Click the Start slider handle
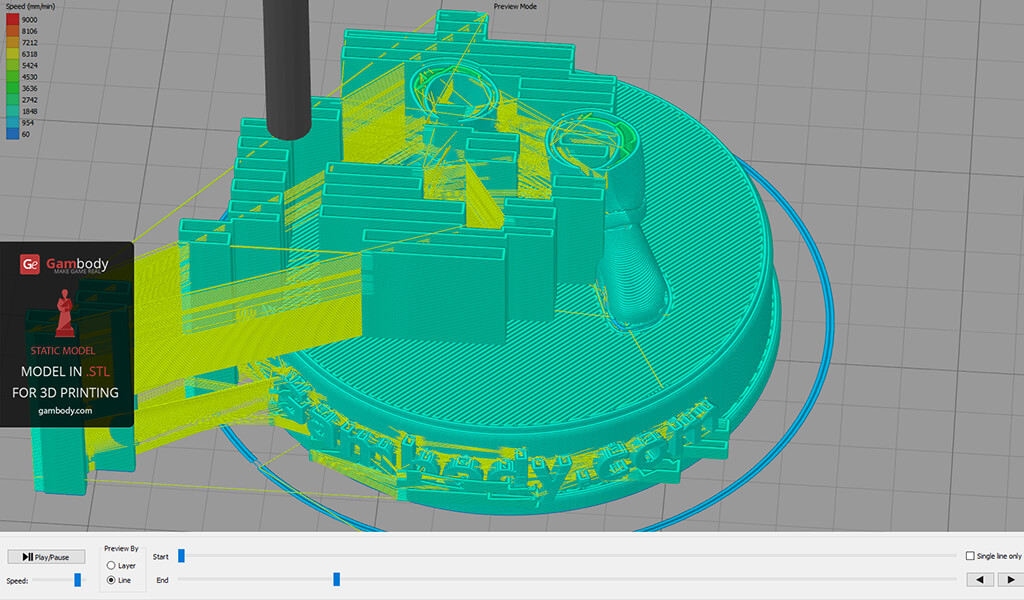Viewport: 1024px width, 600px height. [x=181, y=556]
